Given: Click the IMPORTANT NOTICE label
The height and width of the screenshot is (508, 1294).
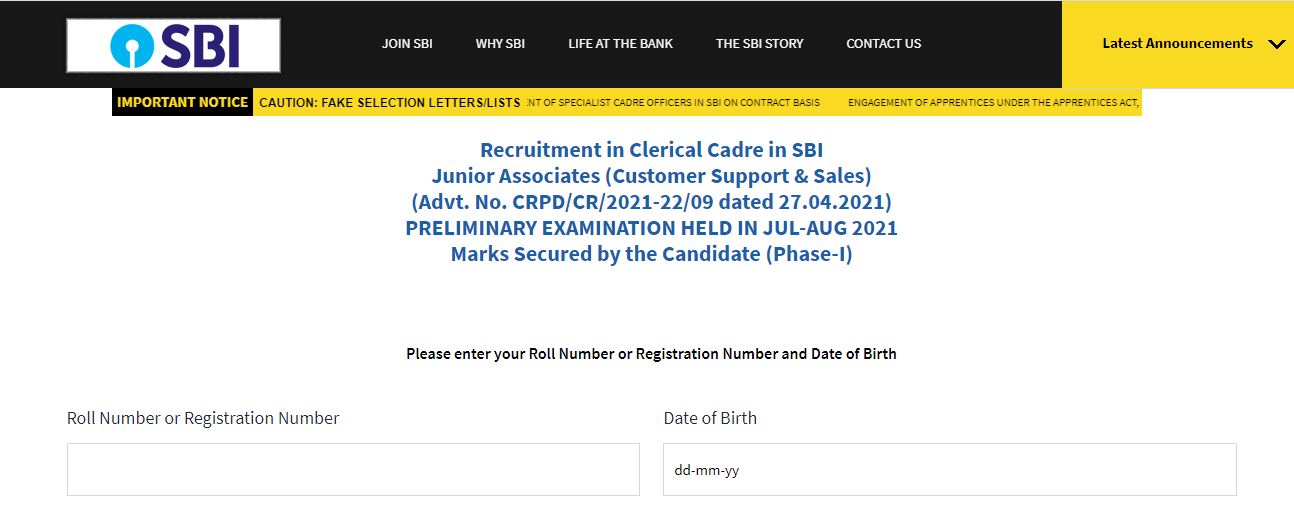Looking at the screenshot, I should [182, 102].
